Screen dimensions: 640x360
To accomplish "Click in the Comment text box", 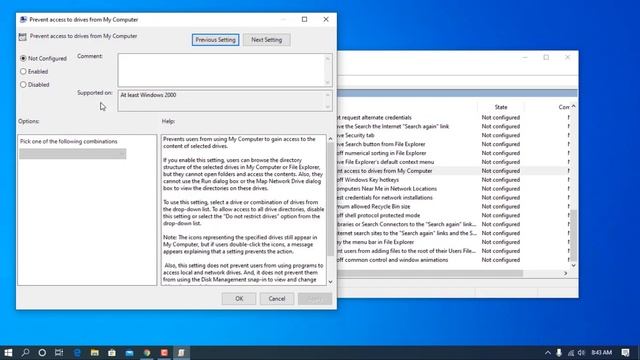I will coord(225,70).
